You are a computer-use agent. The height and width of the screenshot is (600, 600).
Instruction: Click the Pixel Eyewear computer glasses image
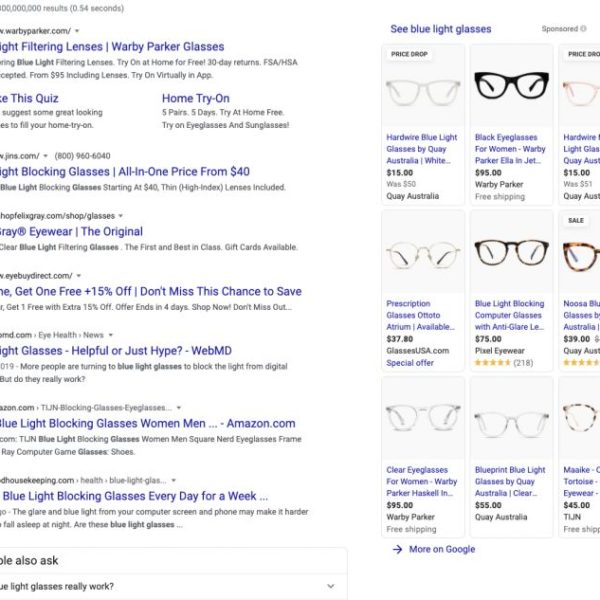tap(510, 252)
